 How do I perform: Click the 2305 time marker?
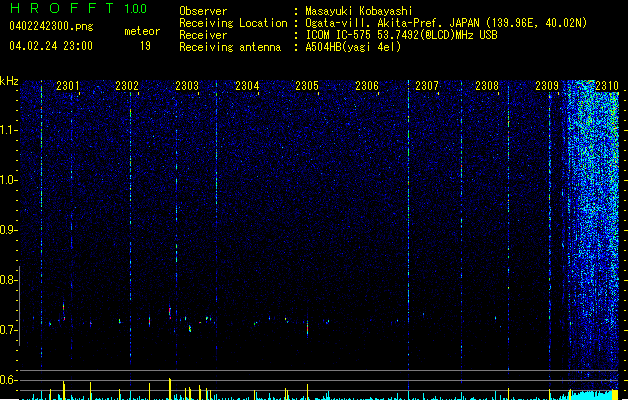tap(307, 86)
